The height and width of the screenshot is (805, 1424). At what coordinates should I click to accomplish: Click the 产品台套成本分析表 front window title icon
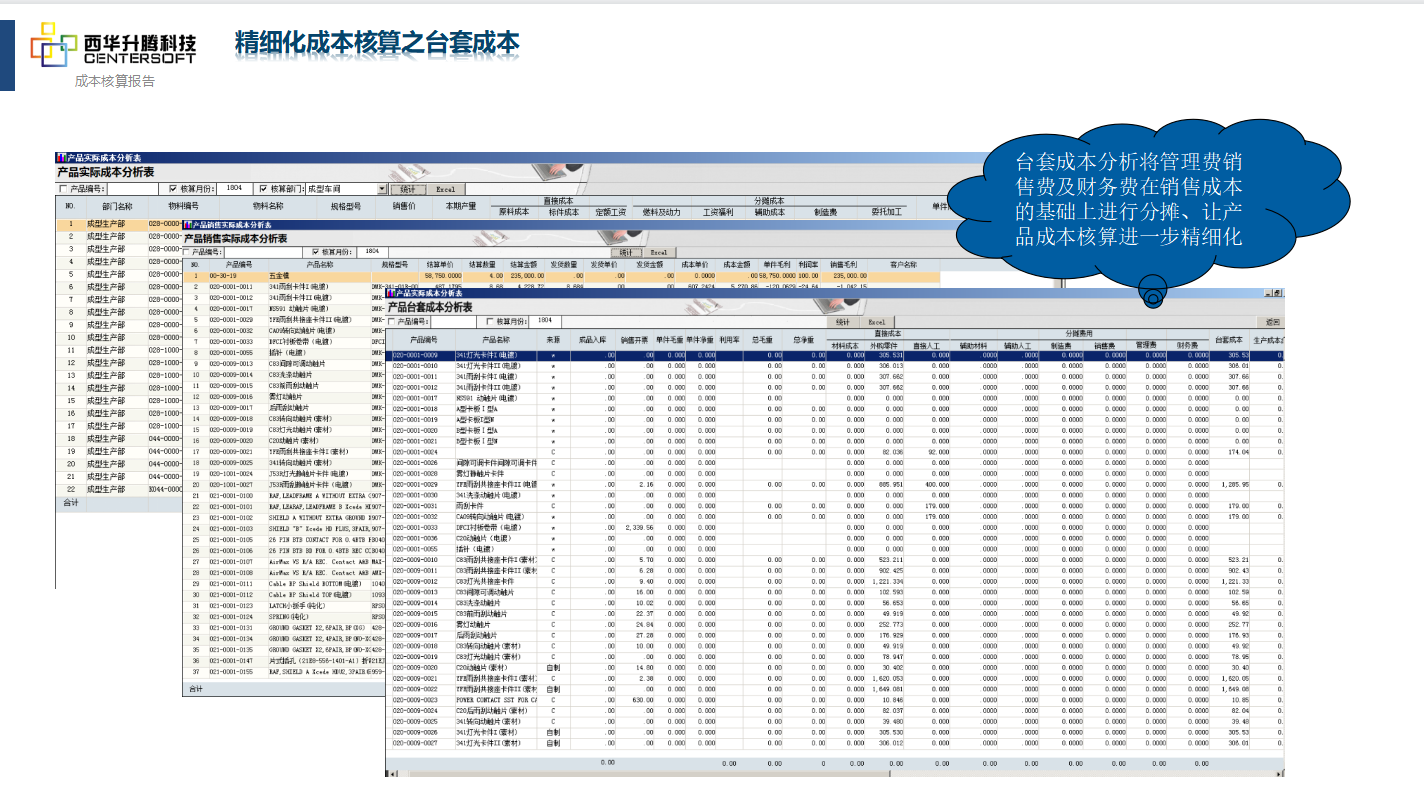(392, 293)
